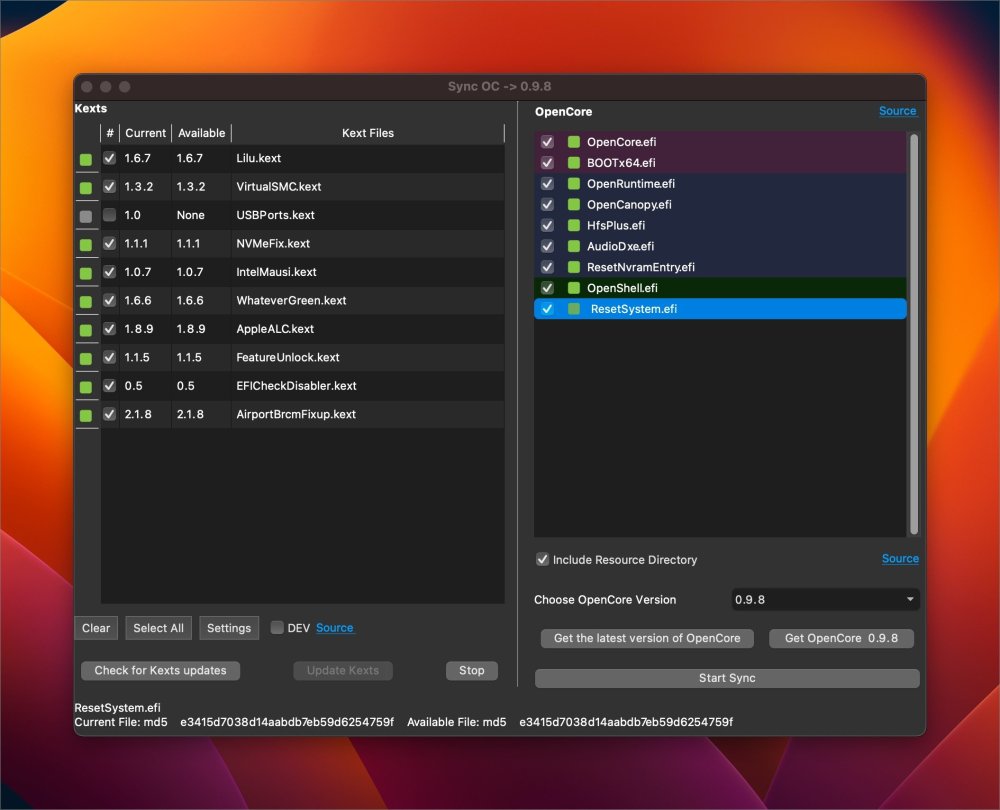Open the OpenCore version 0.9.8 dropdown
The width and height of the screenshot is (1000, 810).
coord(825,600)
